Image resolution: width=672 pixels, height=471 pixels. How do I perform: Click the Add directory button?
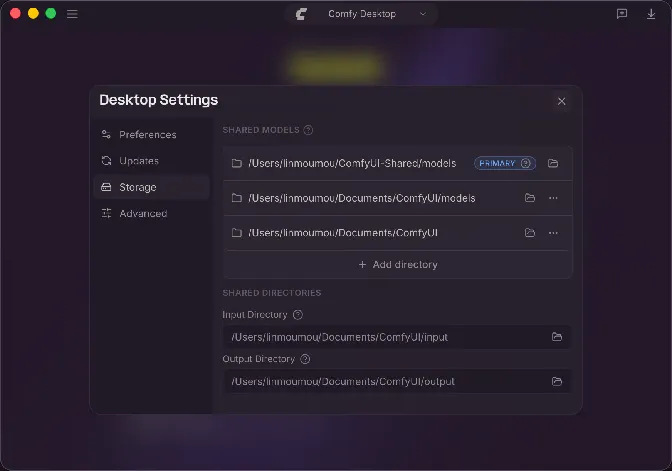pyautogui.click(x=398, y=264)
